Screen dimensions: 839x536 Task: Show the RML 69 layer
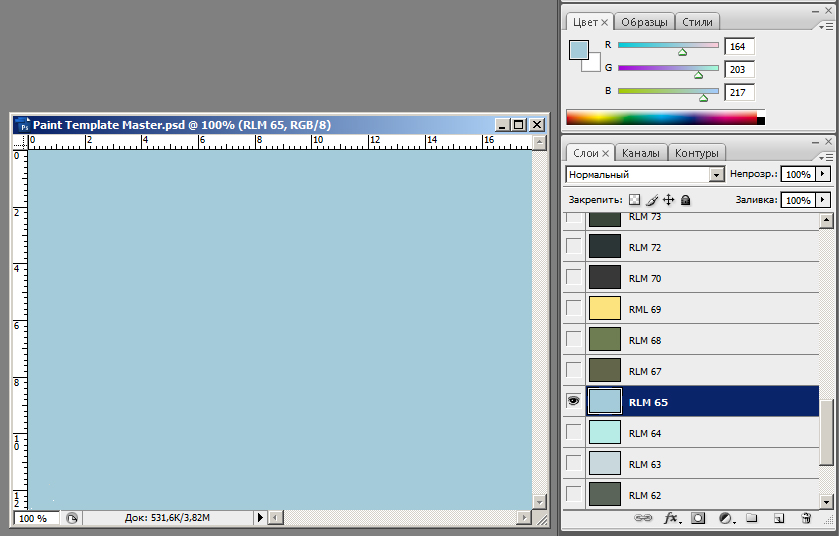[x=574, y=308]
